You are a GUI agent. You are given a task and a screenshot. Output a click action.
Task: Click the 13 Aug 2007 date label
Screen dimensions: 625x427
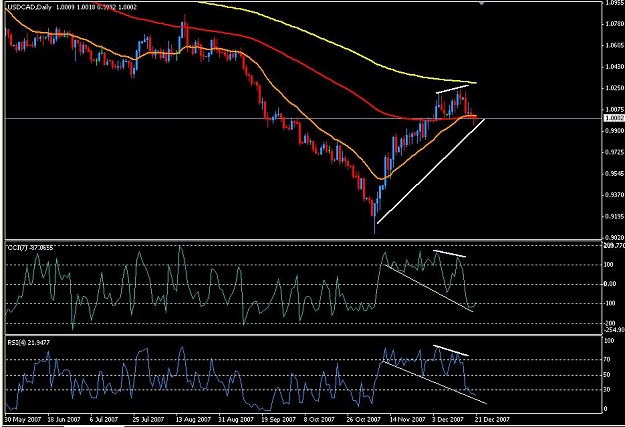click(193, 419)
